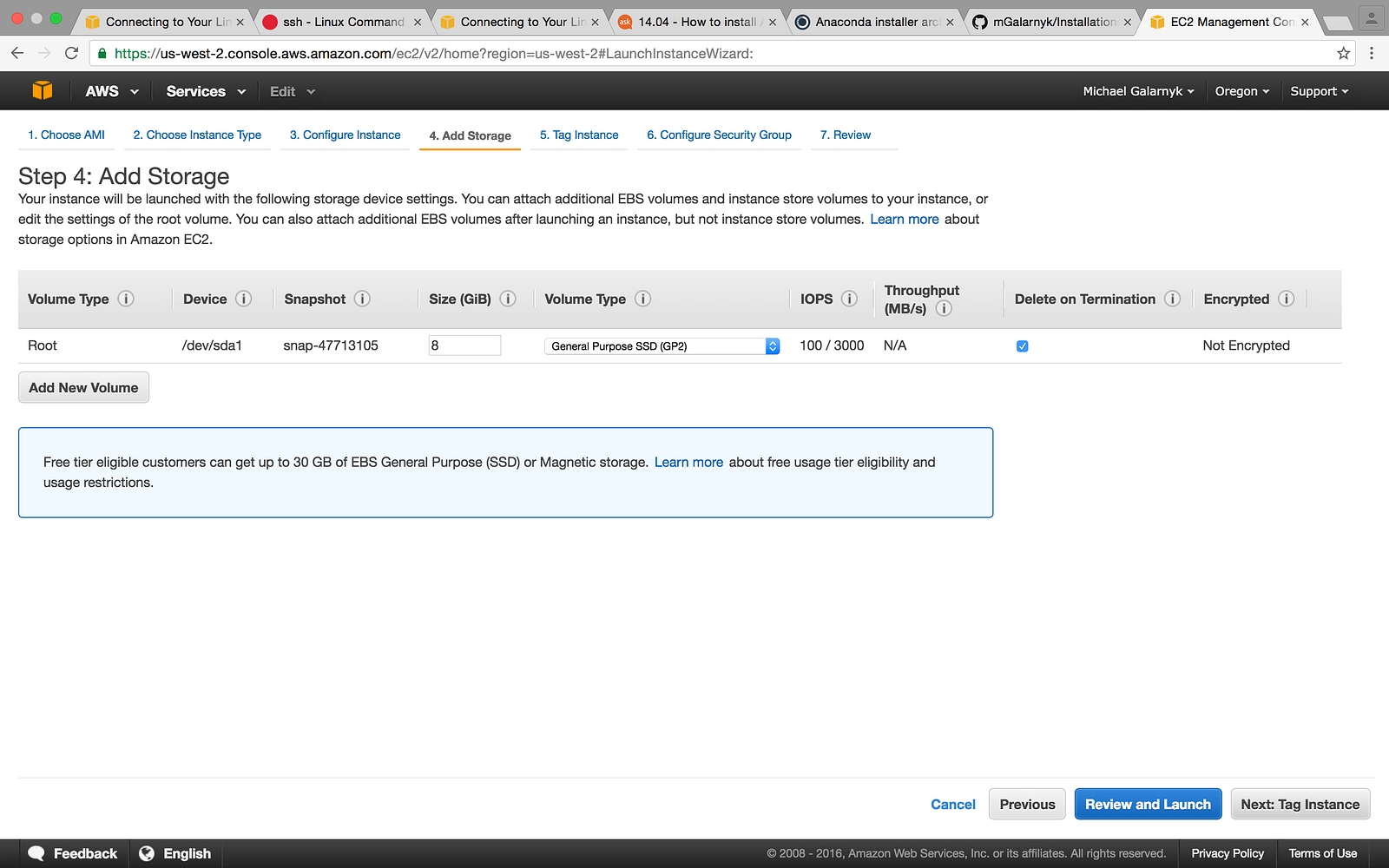
Task: Open the Oregon region dropdown
Action: [x=1241, y=91]
